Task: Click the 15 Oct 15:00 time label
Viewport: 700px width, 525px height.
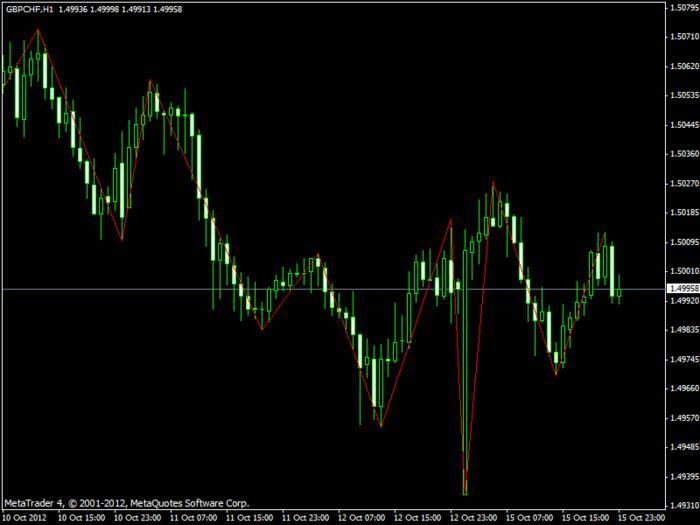Action: coord(585,518)
